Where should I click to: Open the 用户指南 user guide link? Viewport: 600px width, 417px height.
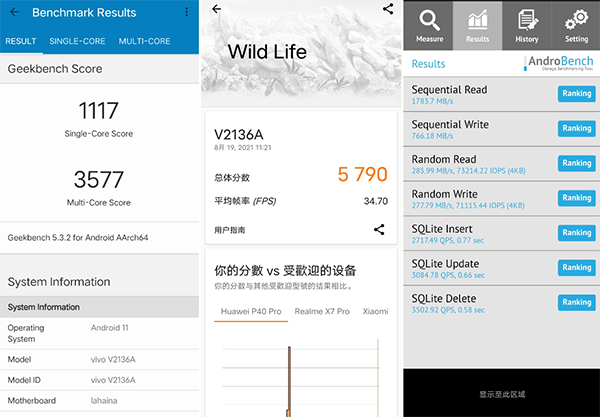[x=229, y=229]
